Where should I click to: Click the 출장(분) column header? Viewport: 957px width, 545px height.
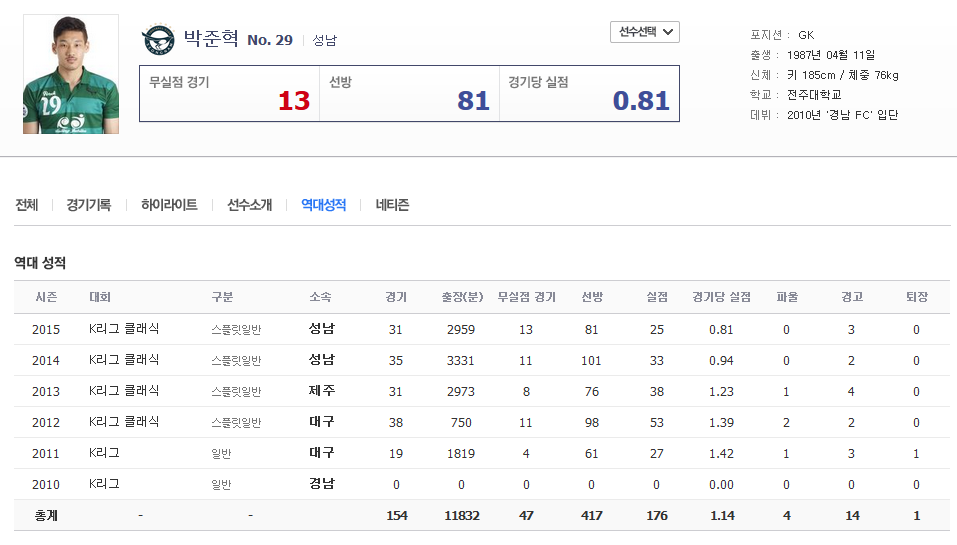(x=462, y=297)
